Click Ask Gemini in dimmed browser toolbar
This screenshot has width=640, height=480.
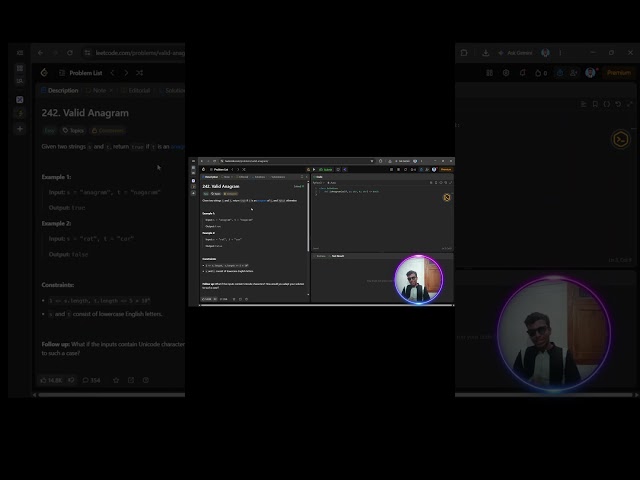click(516, 53)
